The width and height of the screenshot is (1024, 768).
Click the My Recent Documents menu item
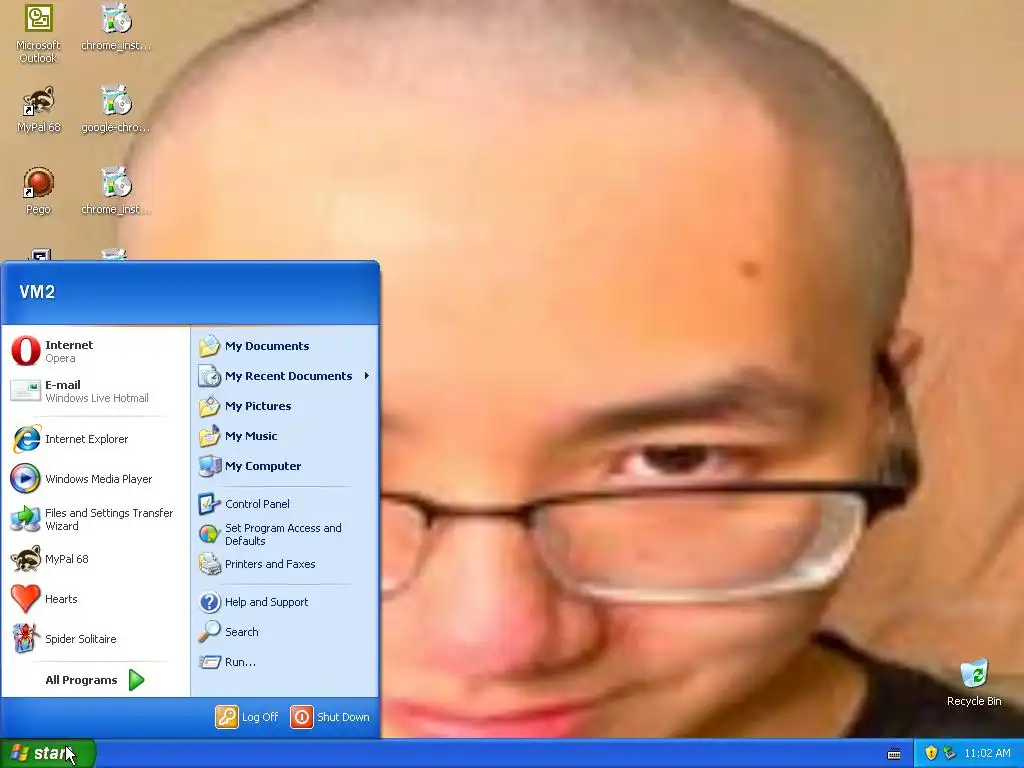point(285,376)
